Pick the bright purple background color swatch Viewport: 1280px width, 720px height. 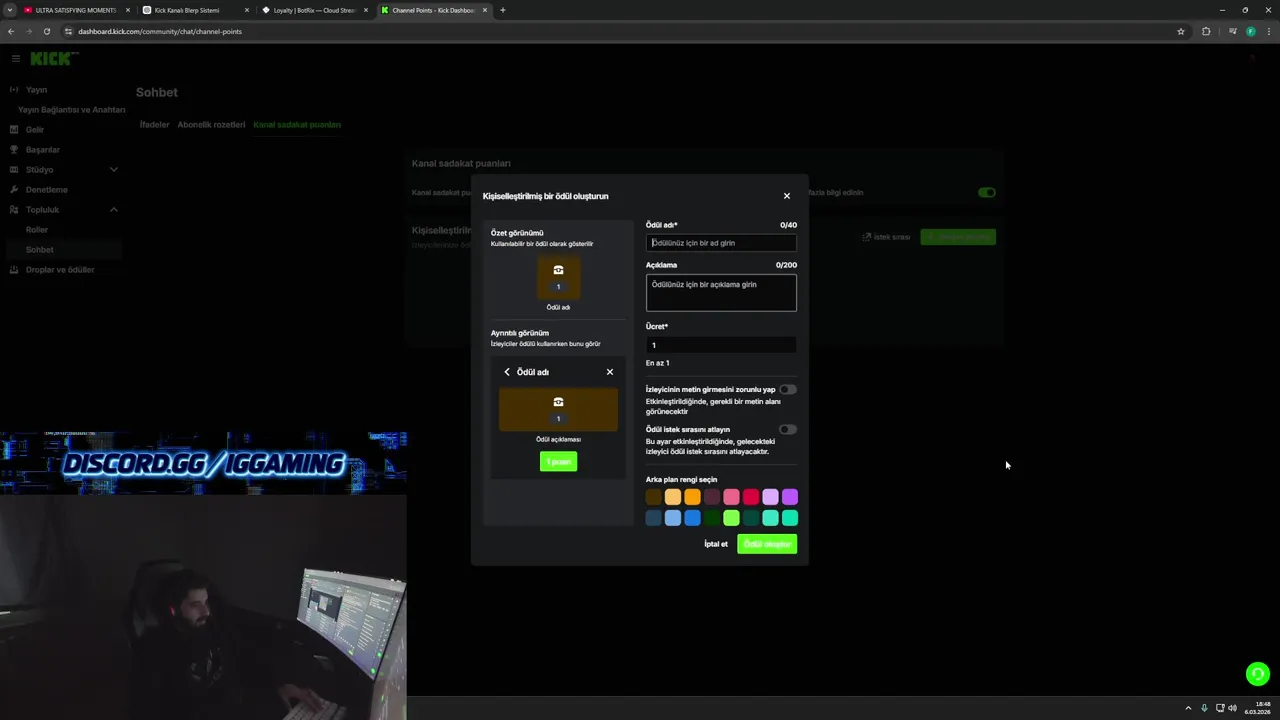click(x=790, y=497)
